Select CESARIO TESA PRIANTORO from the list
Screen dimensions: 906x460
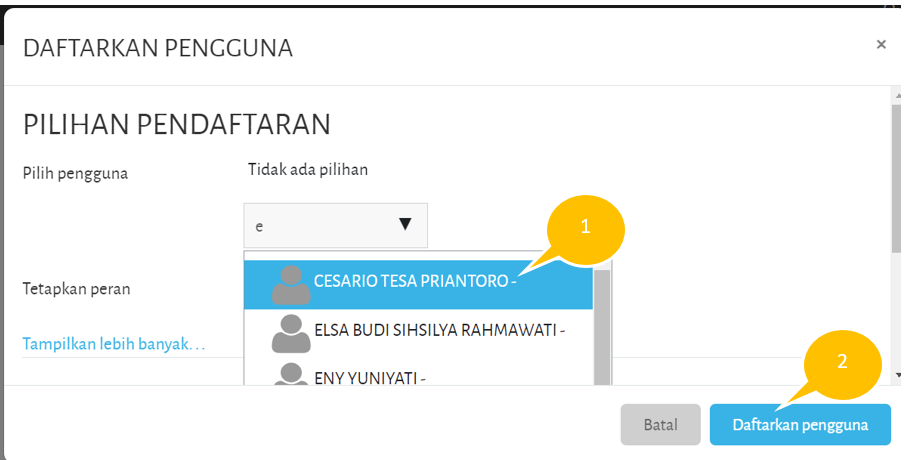point(414,281)
